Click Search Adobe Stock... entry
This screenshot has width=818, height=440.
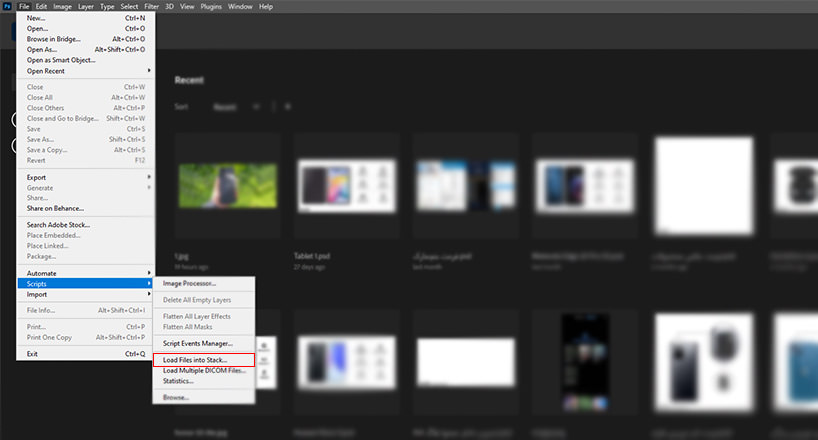tap(86, 224)
